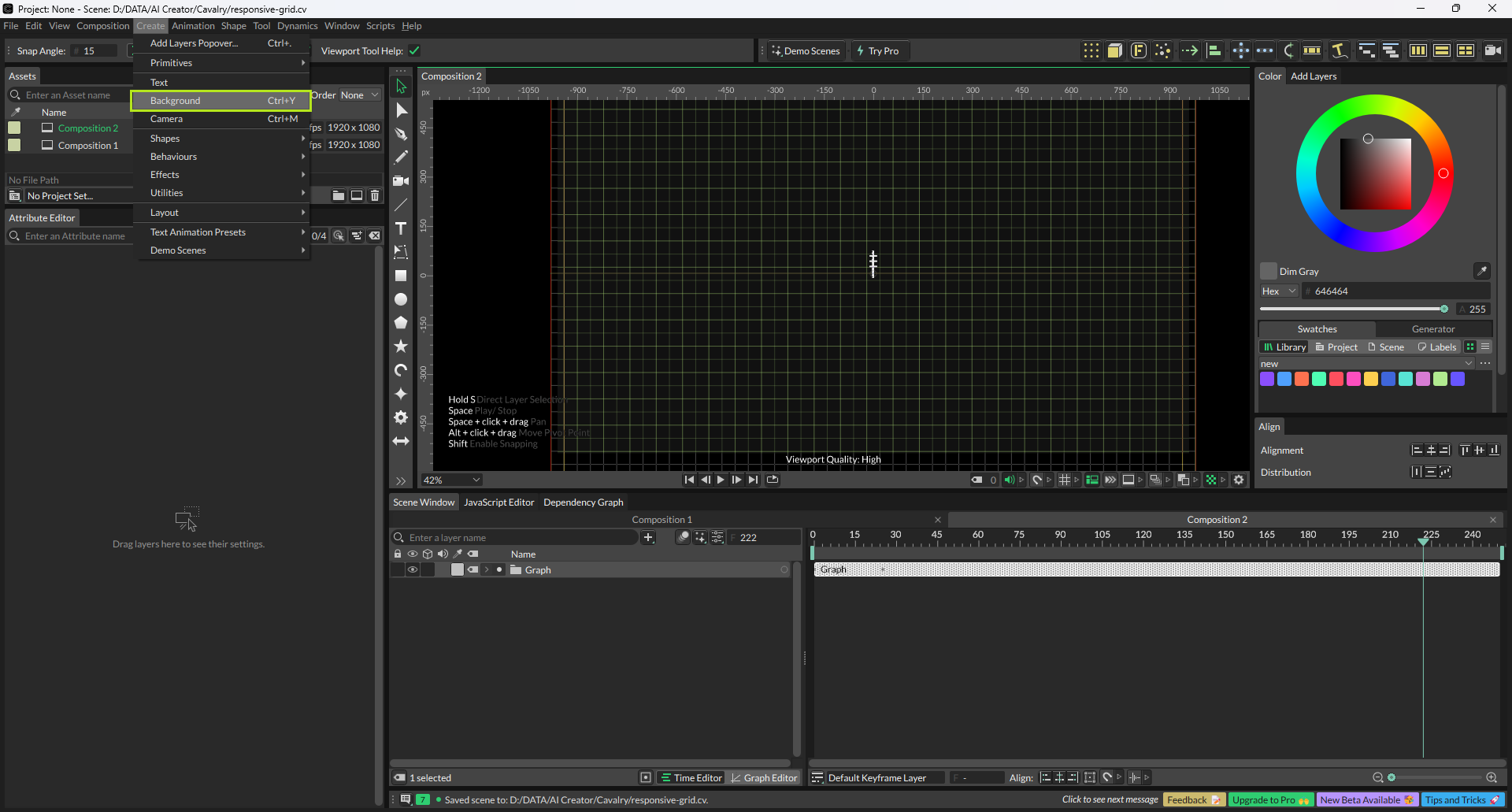Click the Try Pro button

coord(877,51)
